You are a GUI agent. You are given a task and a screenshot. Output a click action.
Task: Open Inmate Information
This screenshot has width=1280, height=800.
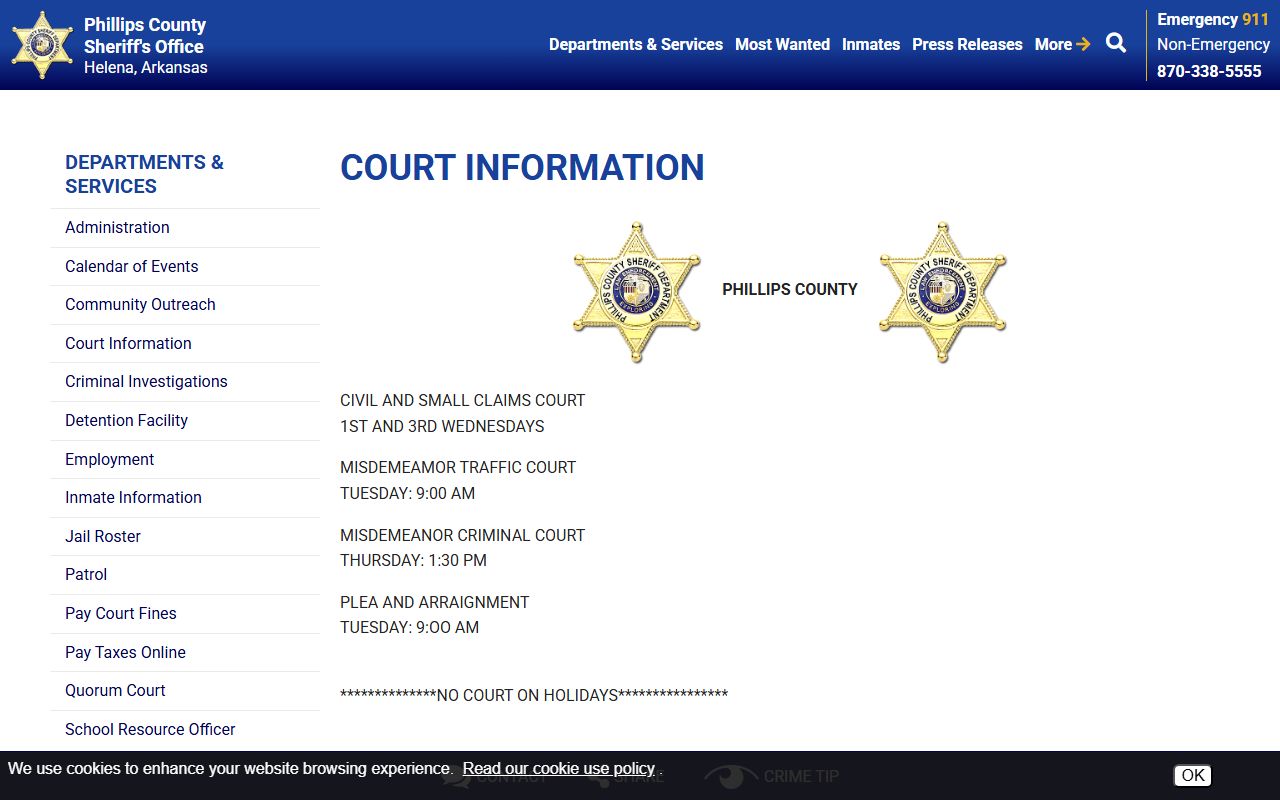(185, 498)
